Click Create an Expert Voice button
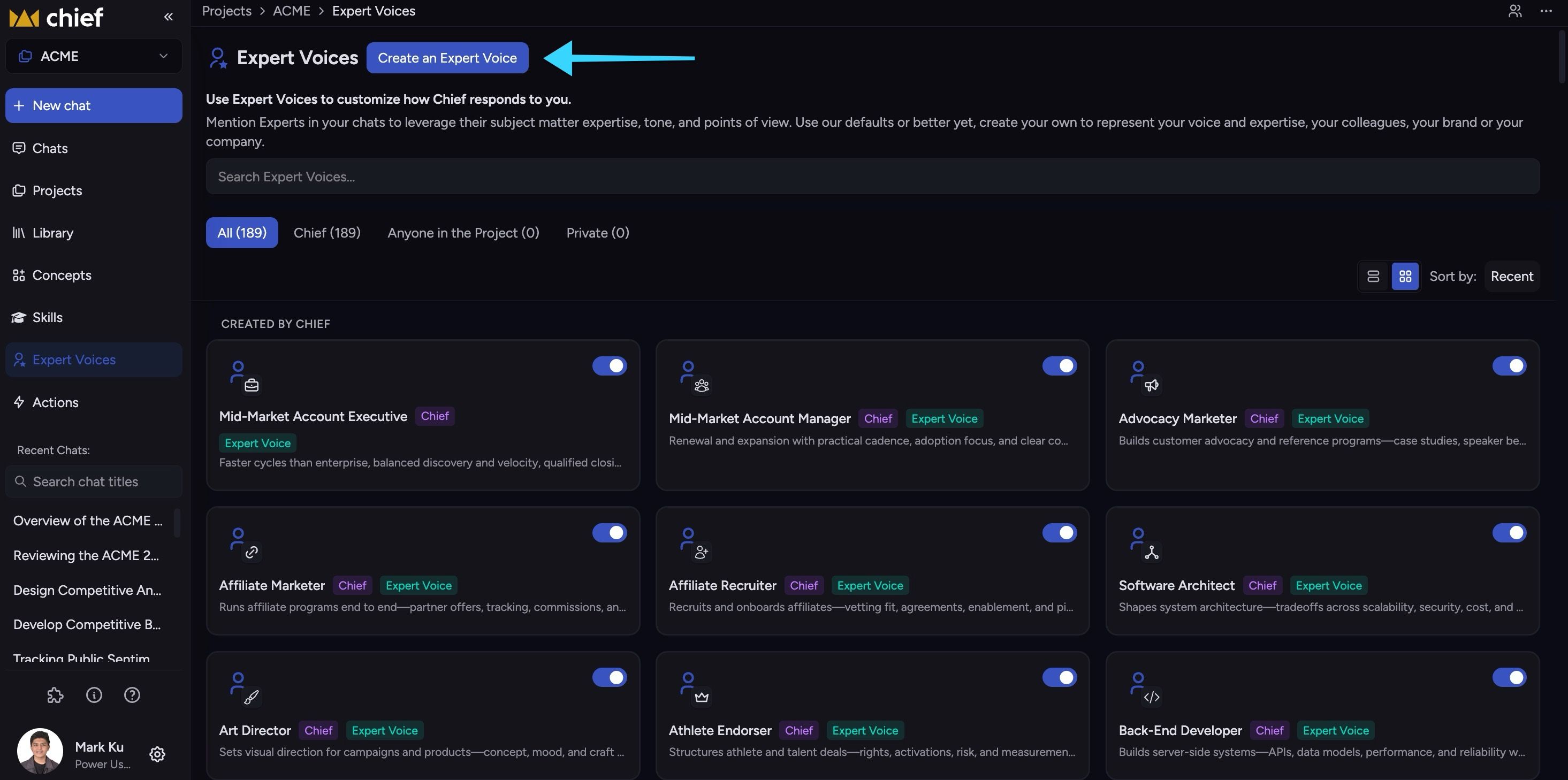Viewport: 1568px width, 780px height. pos(447,58)
